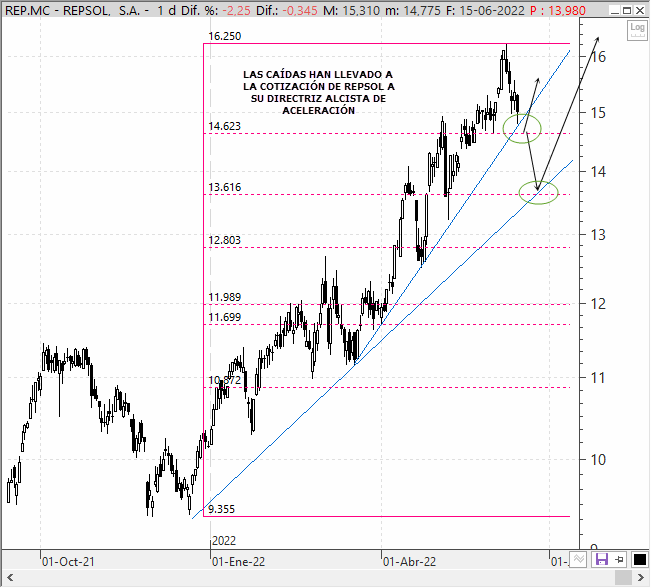Viewport: 651px width, 588px height.
Task: Minimize the REP.MC chart window
Action: click(x=615, y=10)
